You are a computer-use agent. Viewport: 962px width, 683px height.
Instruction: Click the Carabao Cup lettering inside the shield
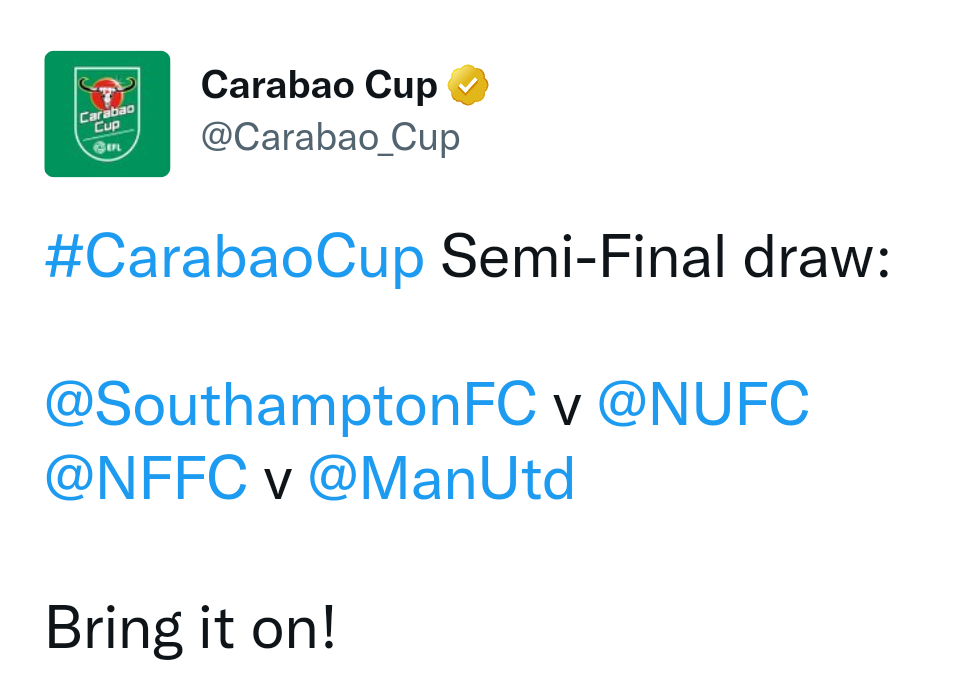click(107, 119)
